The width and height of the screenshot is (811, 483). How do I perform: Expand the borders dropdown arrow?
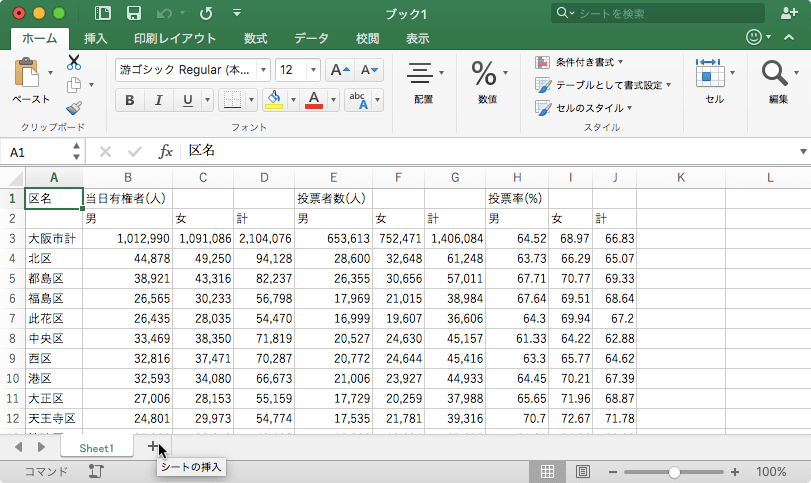click(251, 100)
